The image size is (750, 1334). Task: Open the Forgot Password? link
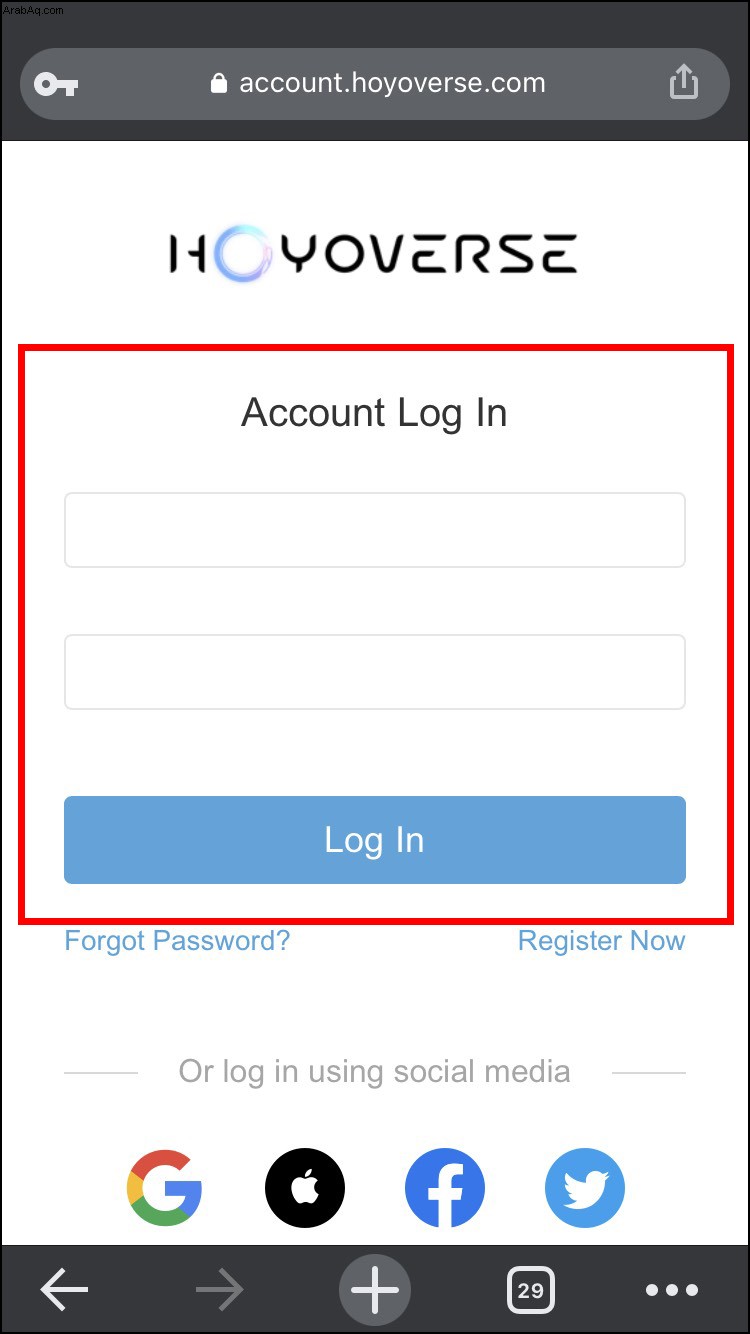click(x=177, y=941)
